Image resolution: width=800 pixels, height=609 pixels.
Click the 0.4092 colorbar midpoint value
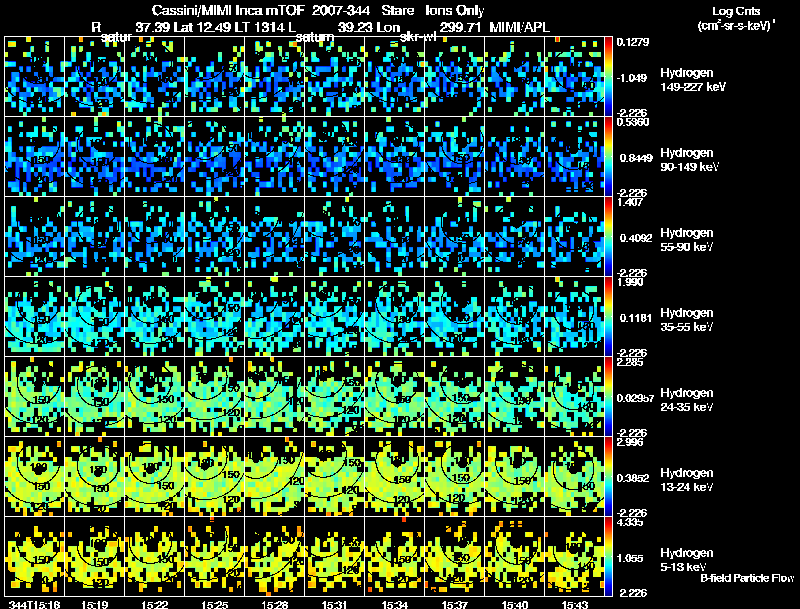point(636,238)
